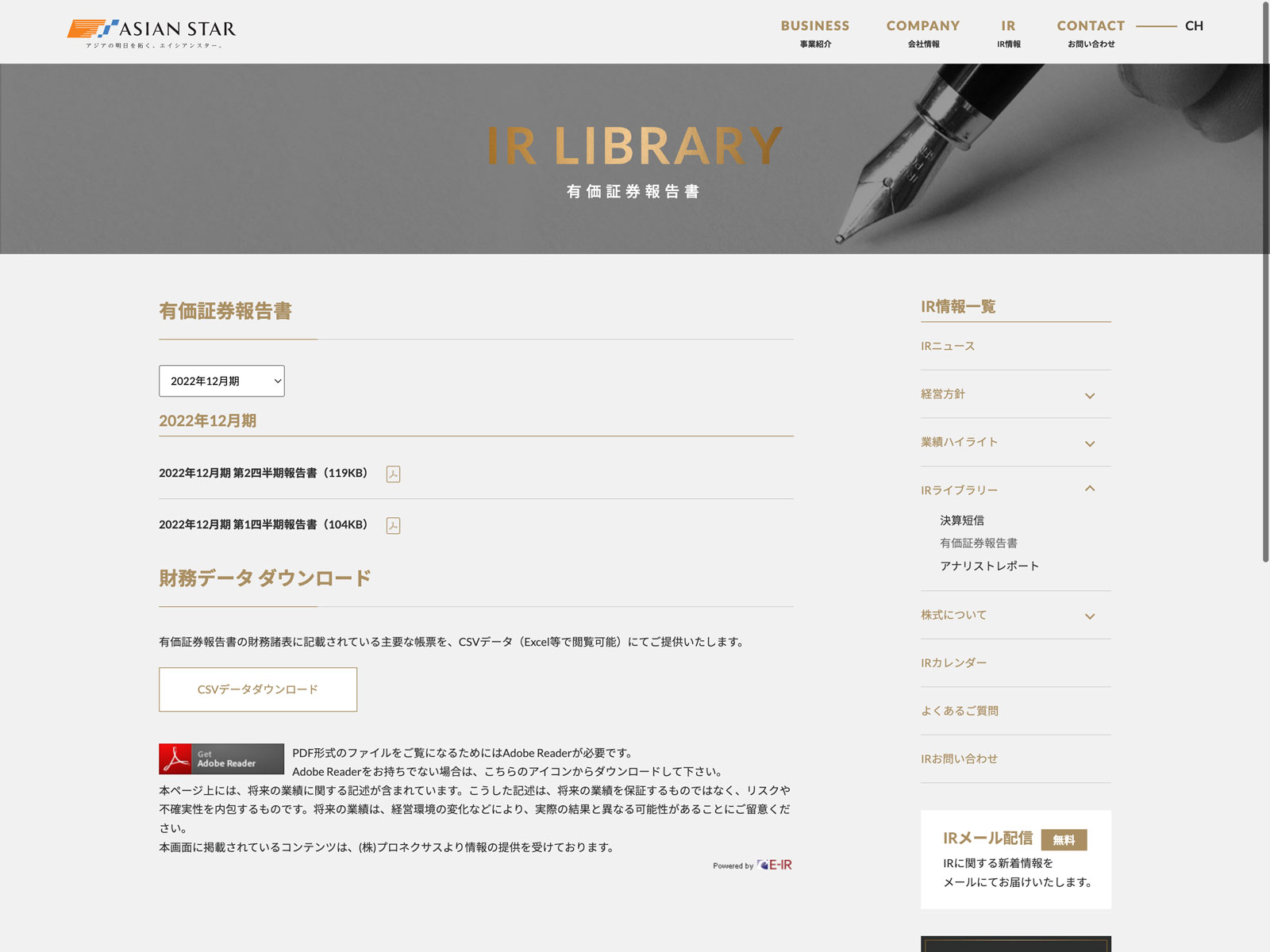
Task: Expand the 株式について sidebar section
Action: [x=1089, y=616]
